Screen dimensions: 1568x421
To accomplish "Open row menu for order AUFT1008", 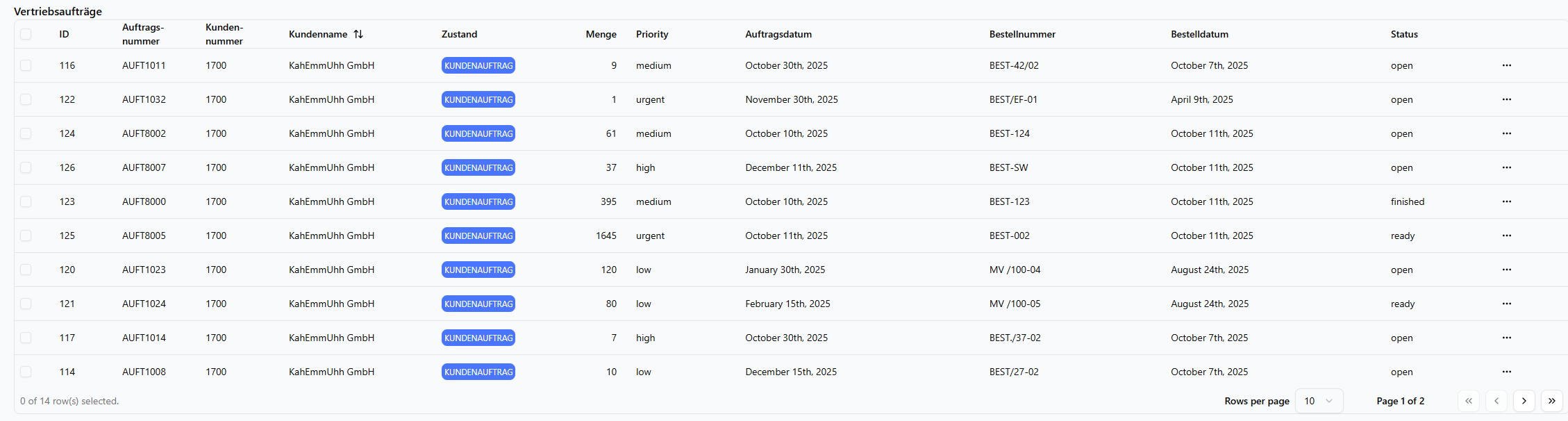I will [1506, 372].
